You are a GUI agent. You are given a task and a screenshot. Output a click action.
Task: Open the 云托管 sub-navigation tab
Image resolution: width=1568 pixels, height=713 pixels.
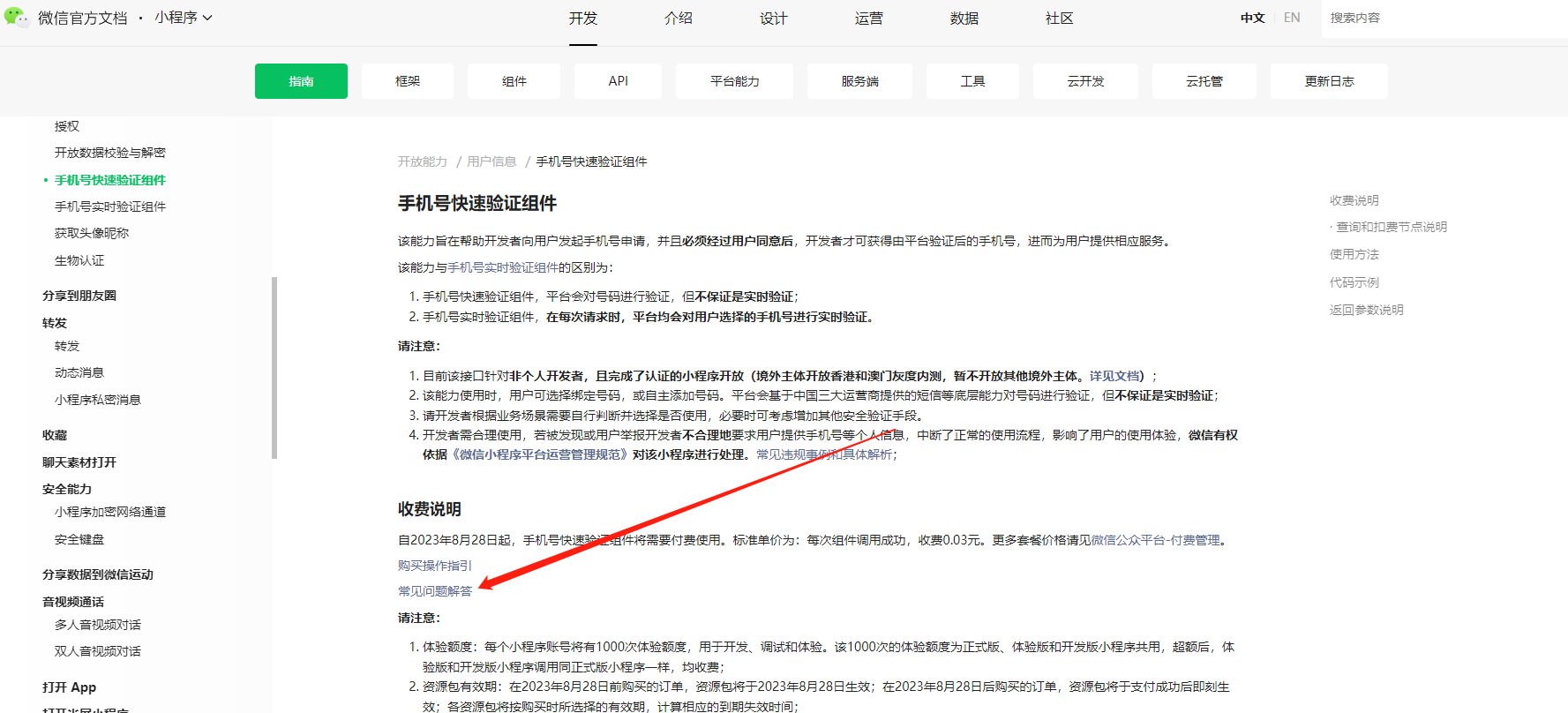click(1204, 81)
